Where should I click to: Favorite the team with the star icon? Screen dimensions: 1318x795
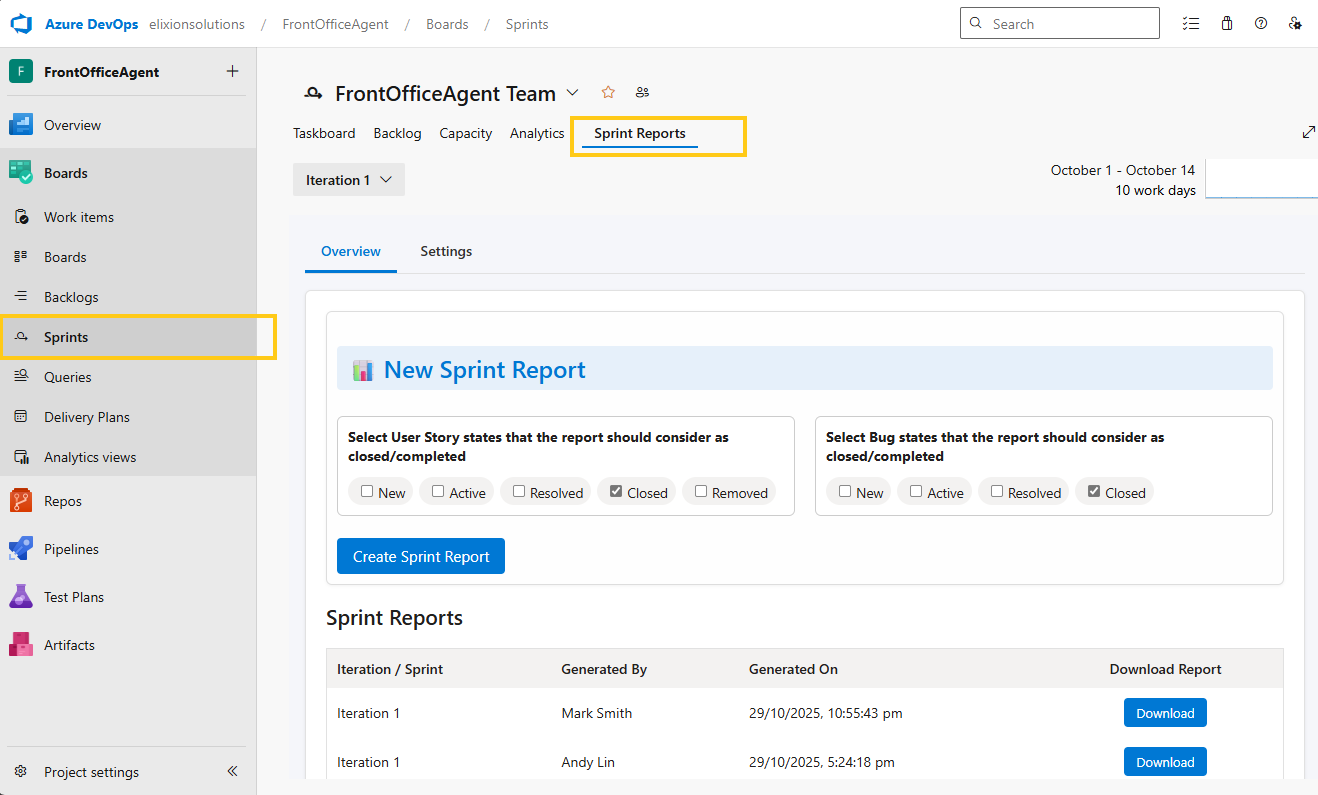(608, 93)
